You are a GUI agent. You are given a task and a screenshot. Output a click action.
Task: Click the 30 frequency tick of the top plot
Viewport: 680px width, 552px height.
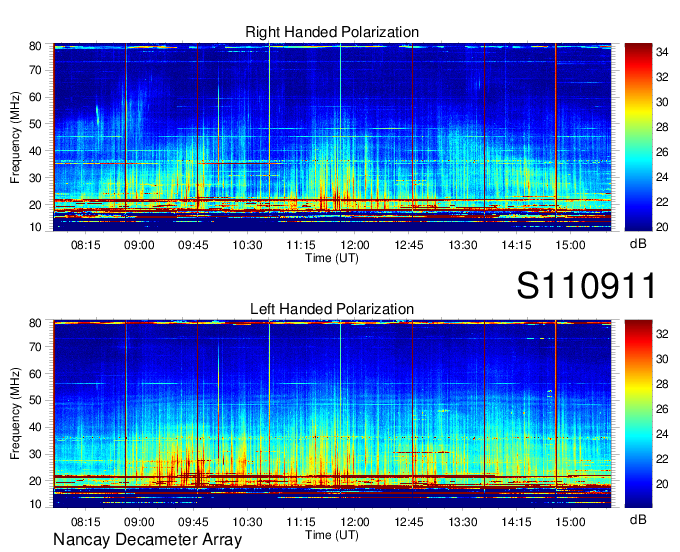pos(35,178)
